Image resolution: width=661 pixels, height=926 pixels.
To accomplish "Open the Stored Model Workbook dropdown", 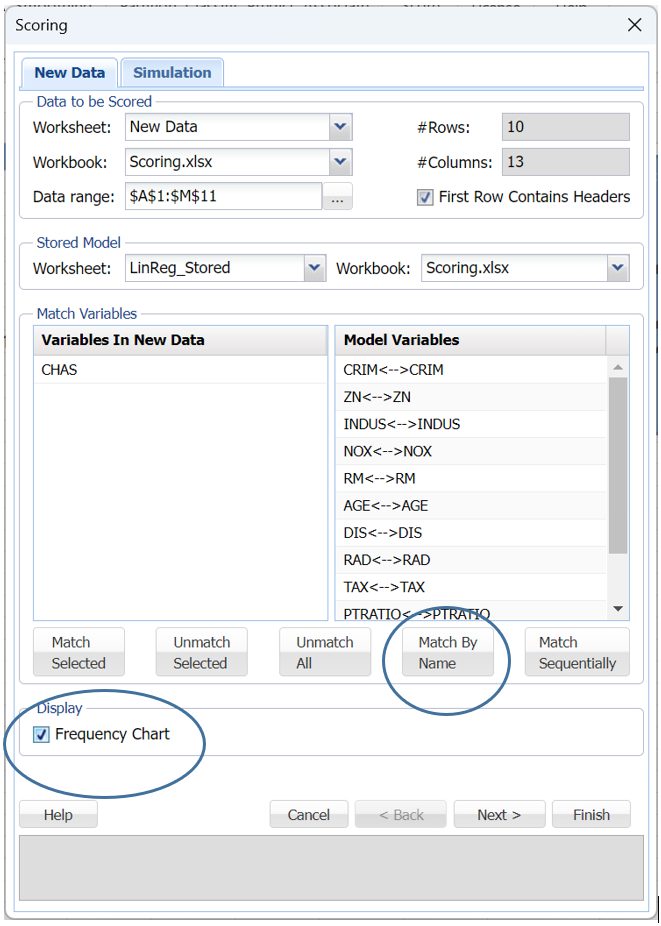I will pos(618,268).
